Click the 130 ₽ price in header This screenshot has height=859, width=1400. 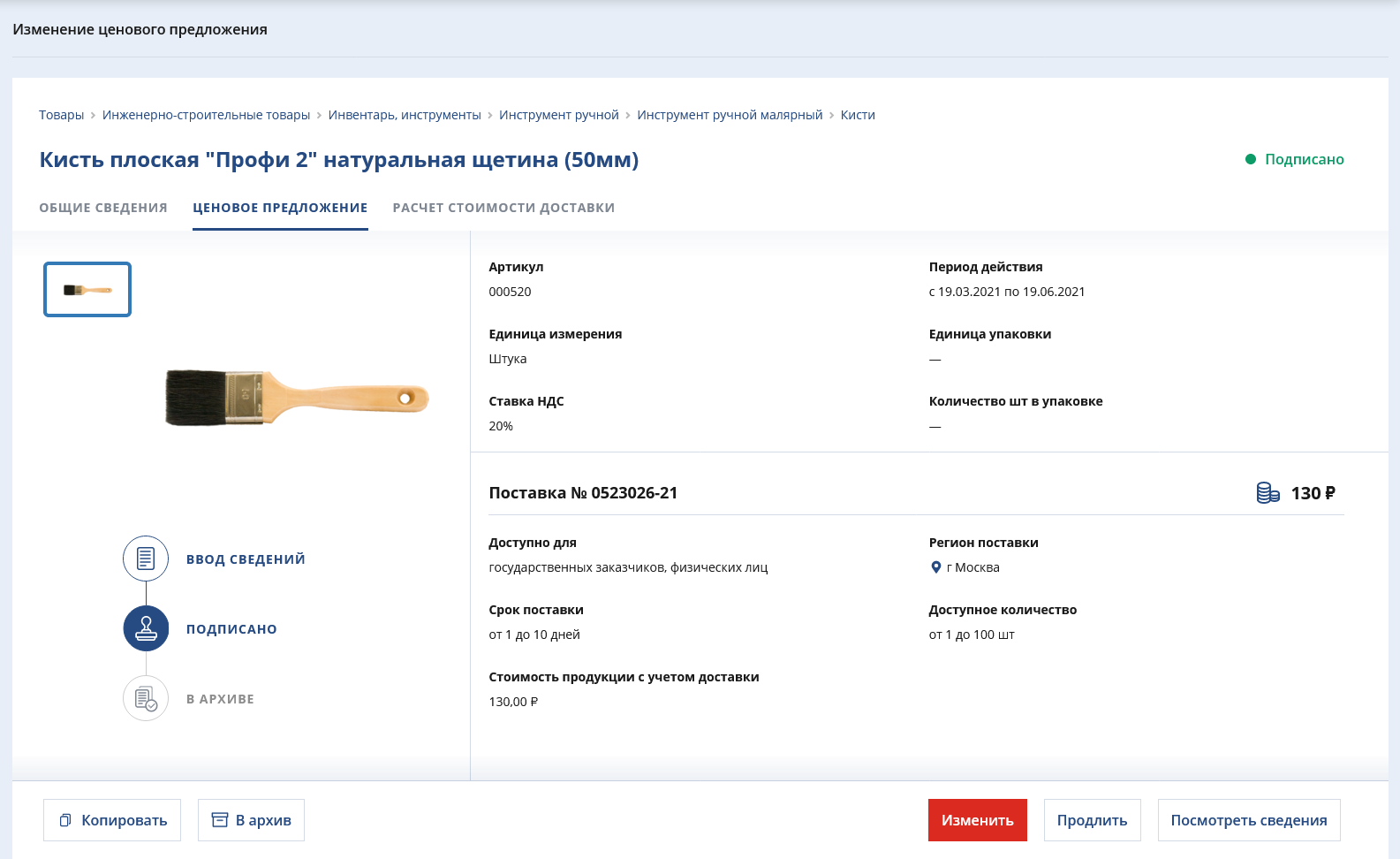1313,493
